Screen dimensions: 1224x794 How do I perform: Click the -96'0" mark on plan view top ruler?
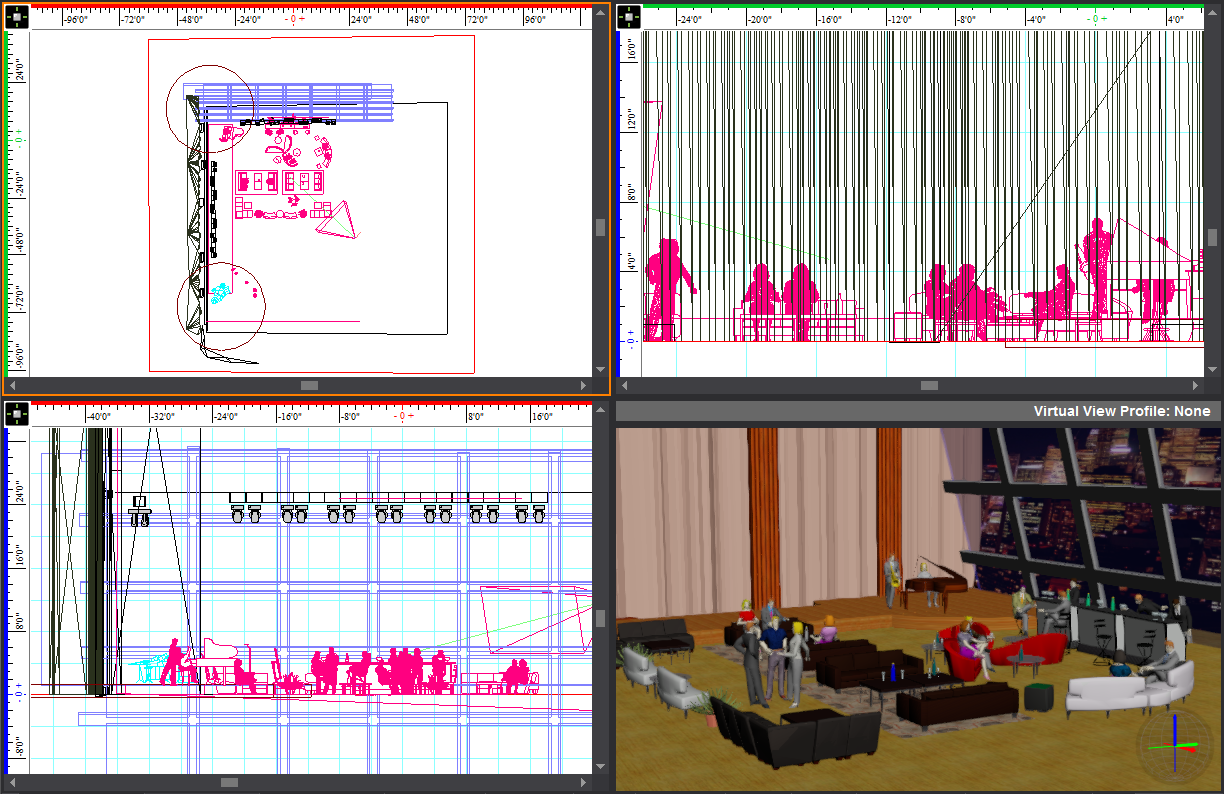(78, 19)
